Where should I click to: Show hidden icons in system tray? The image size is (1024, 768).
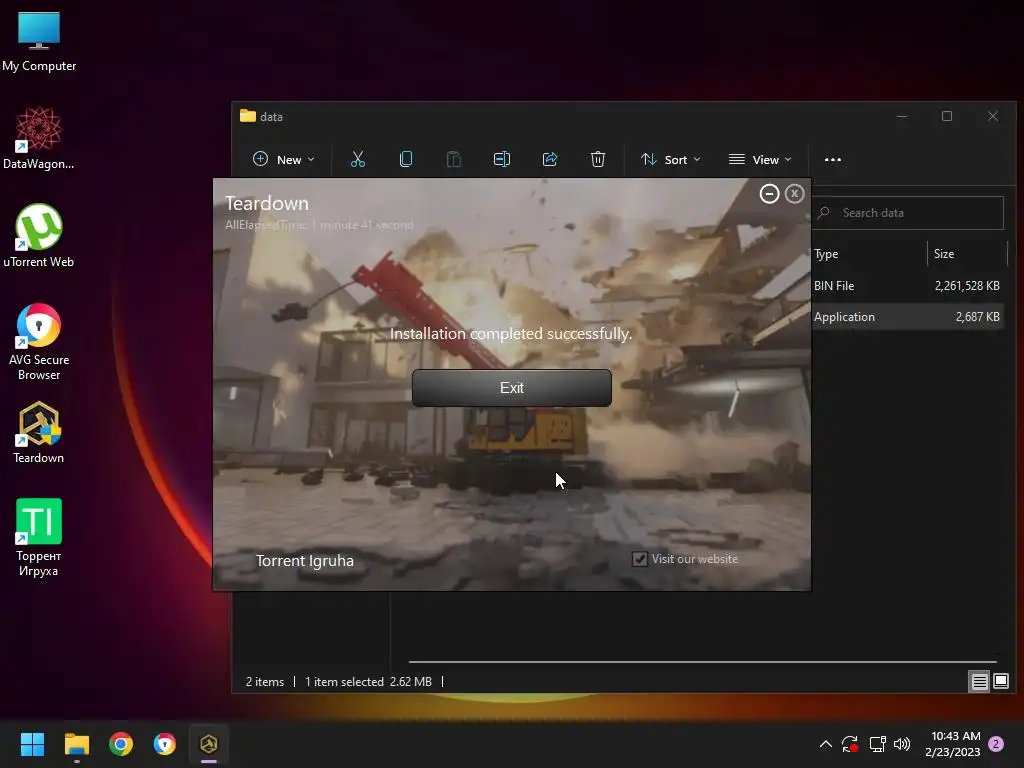825,744
